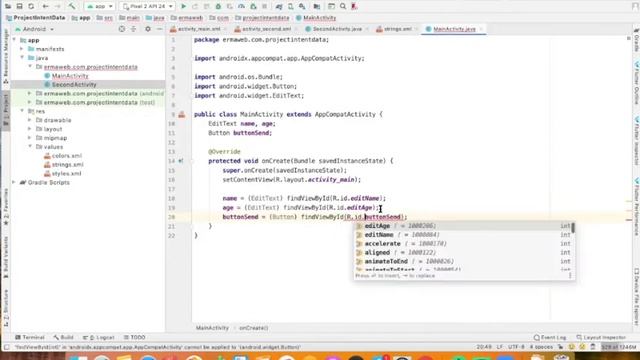The image size is (640, 360).
Task: Click the Collapse All icon in Project panel
Action: pyautogui.click(x=133, y=29)
